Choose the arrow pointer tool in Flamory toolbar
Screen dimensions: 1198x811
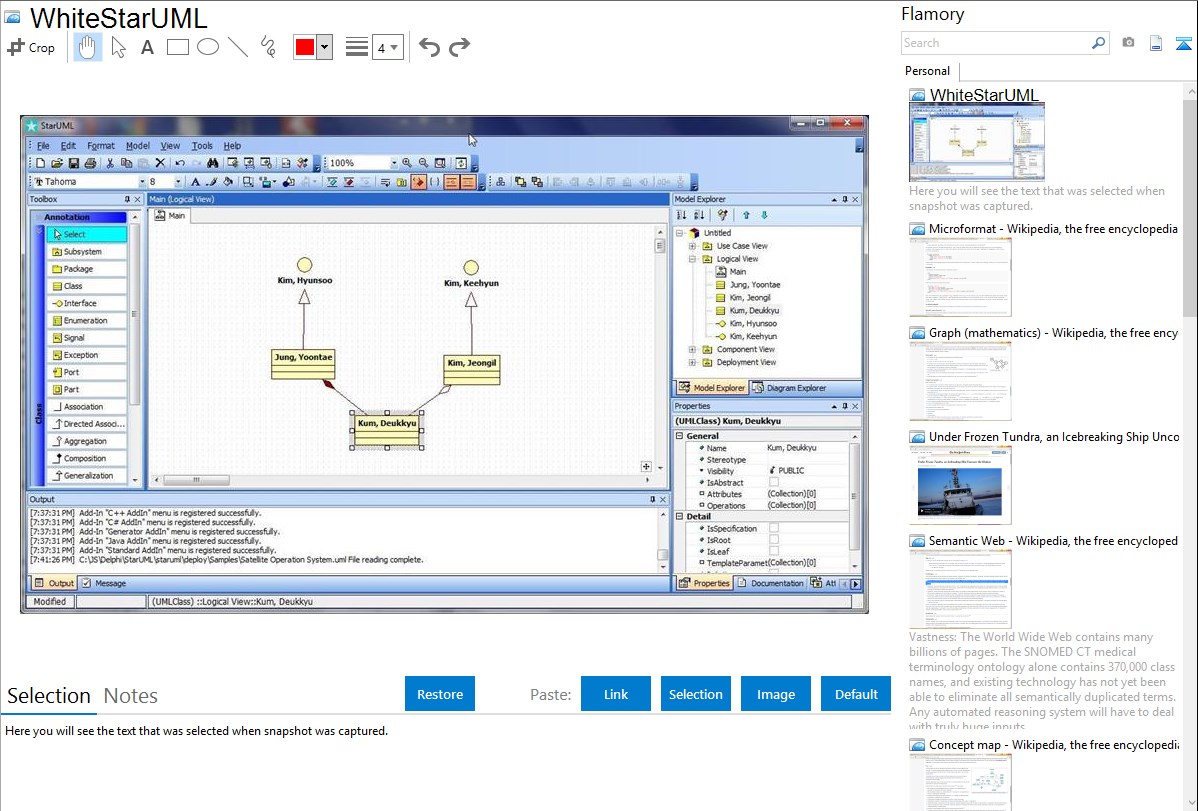tap(118, 47)
